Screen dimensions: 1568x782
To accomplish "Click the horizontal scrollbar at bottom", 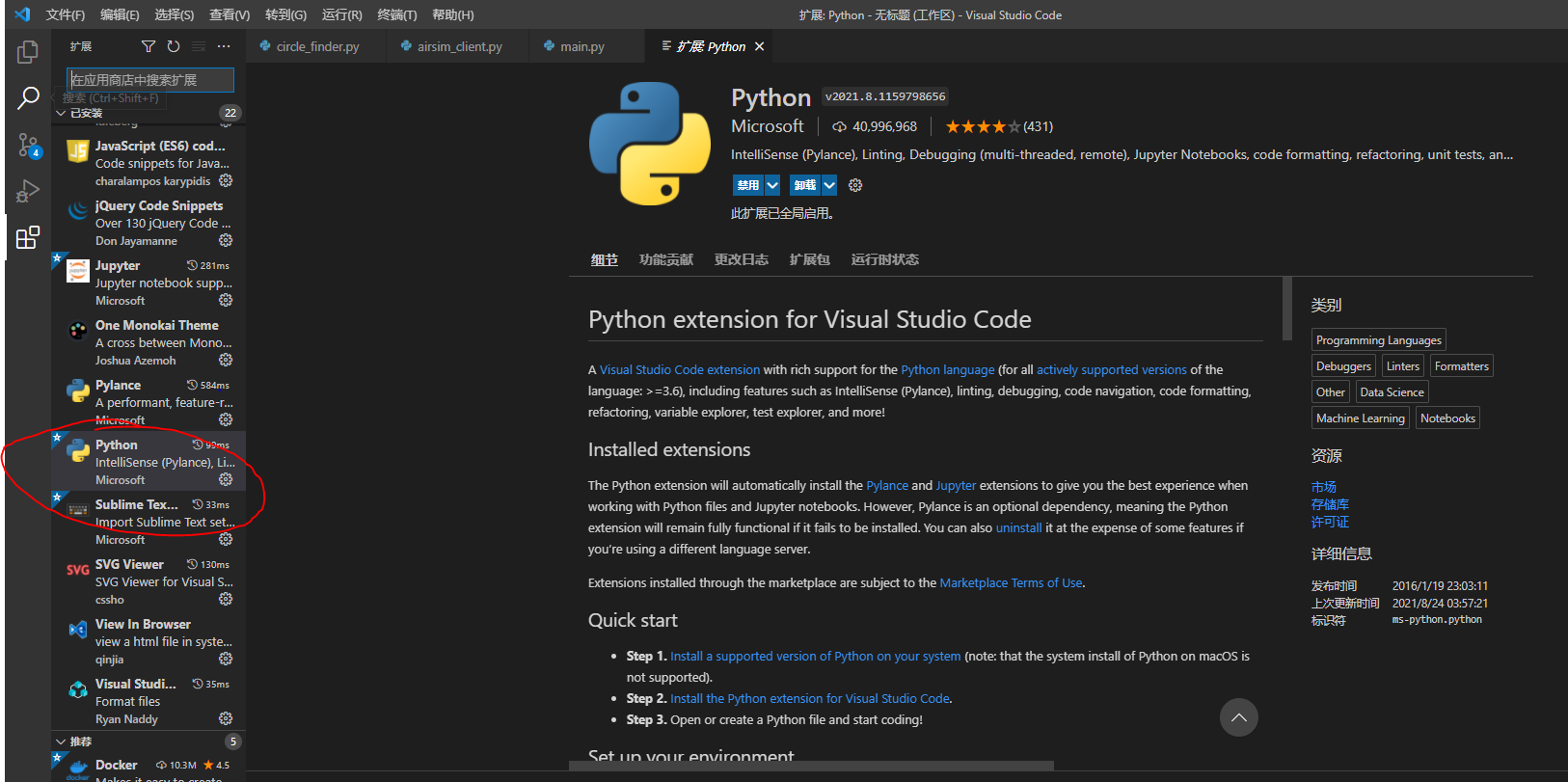I will (811, 766).
